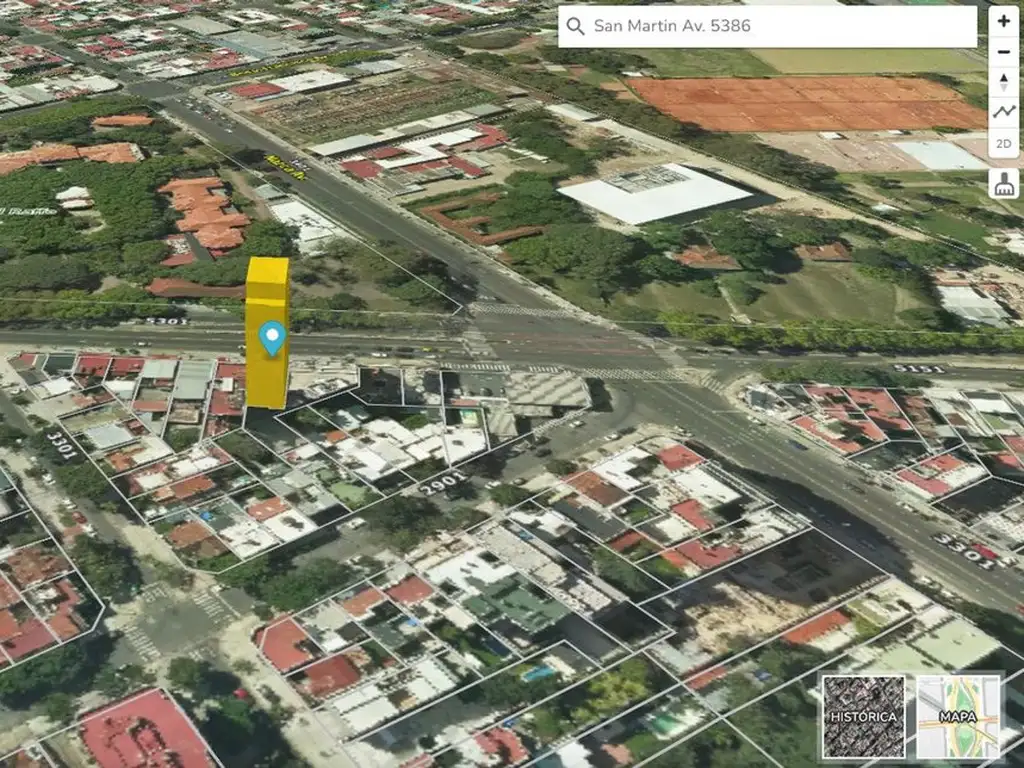Viewport: 1024px width, 768px height.
Task: Select the yellow highlighted 3D building
Action: coord(267,380)
